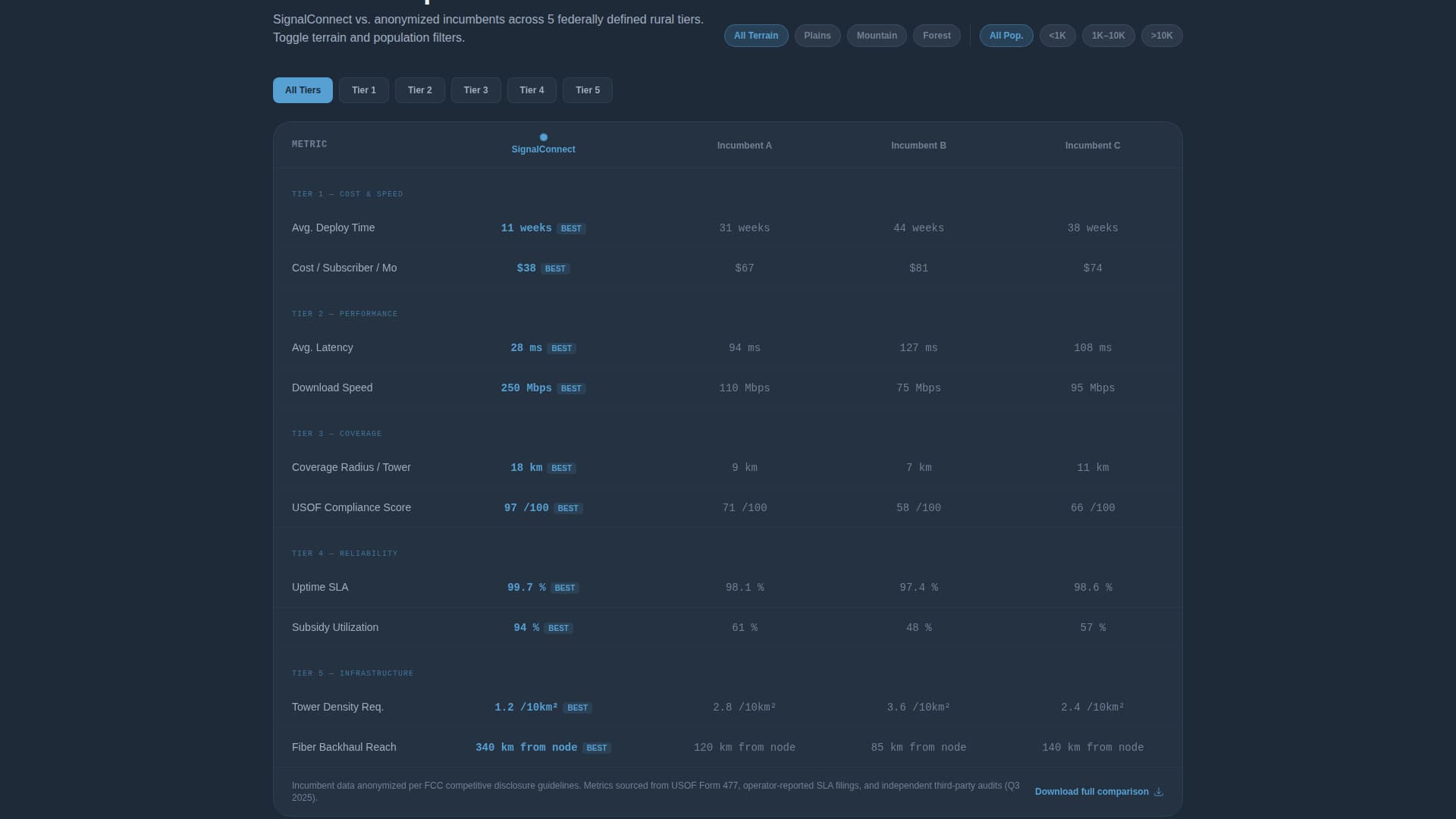The width and height of the screenshot is (1456, 819).
Task: Filter by Plains terrain
Action: click(817, 36)
